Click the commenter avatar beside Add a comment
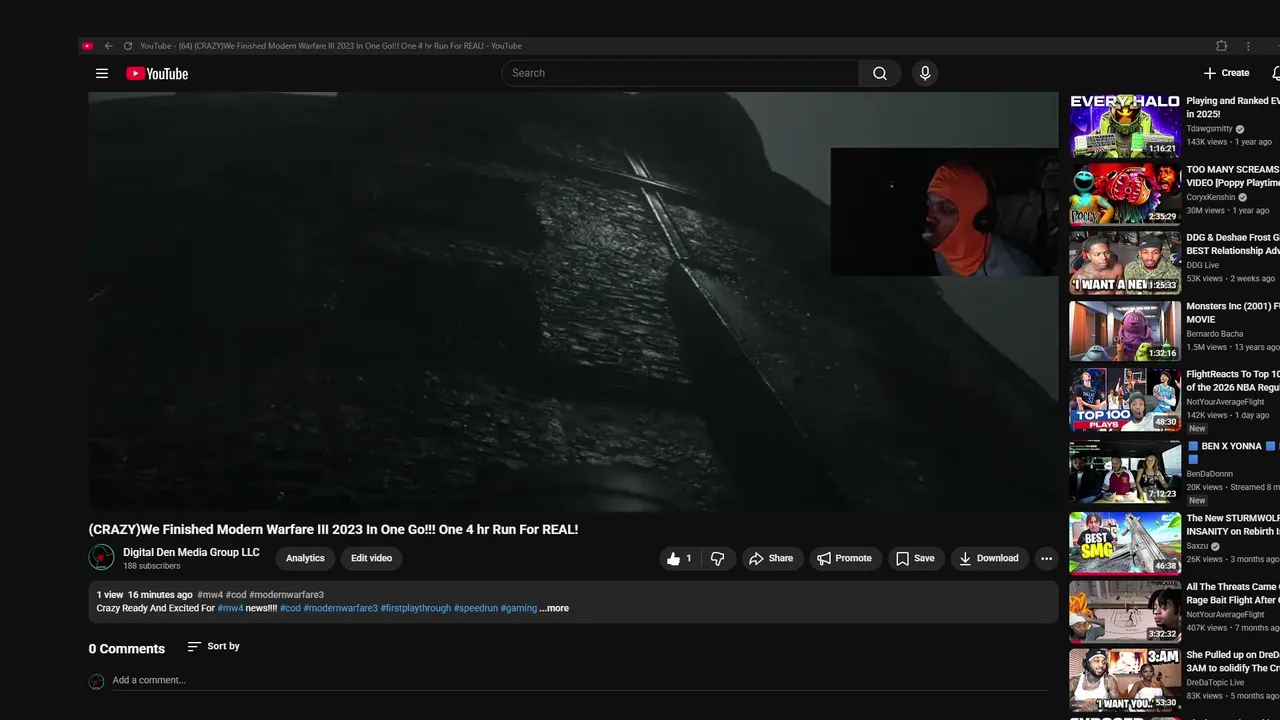This screenshot has width=1280, height=720. pyautogui.click(x=96, y=682)
